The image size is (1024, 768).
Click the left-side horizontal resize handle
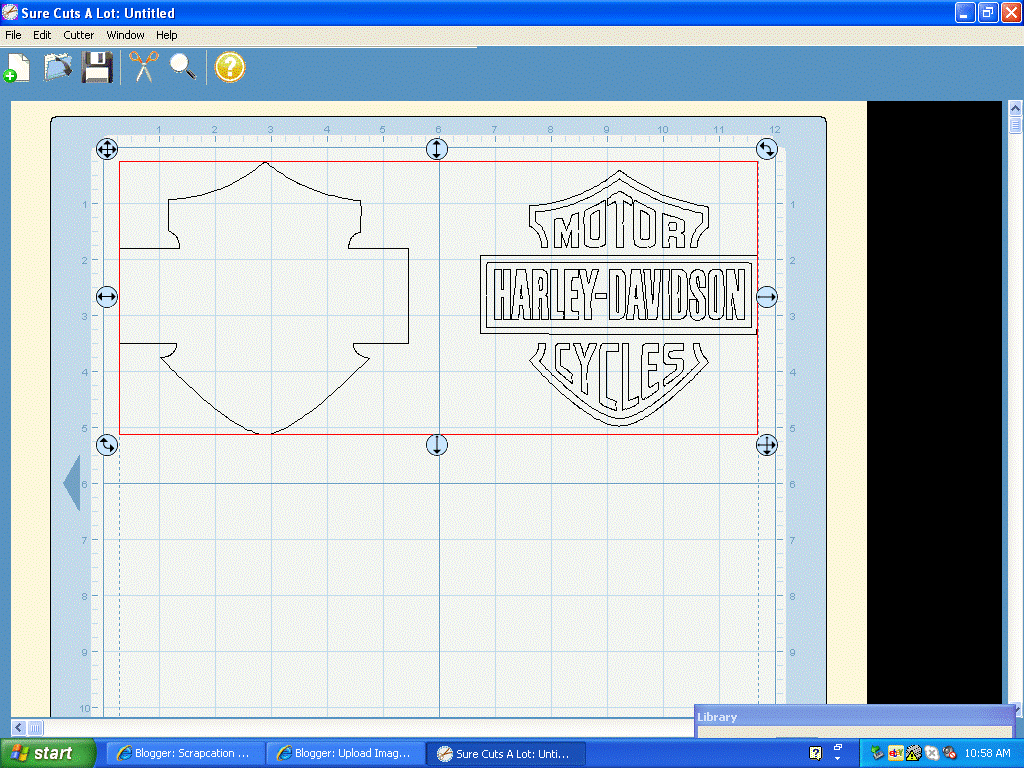point(107,297)
